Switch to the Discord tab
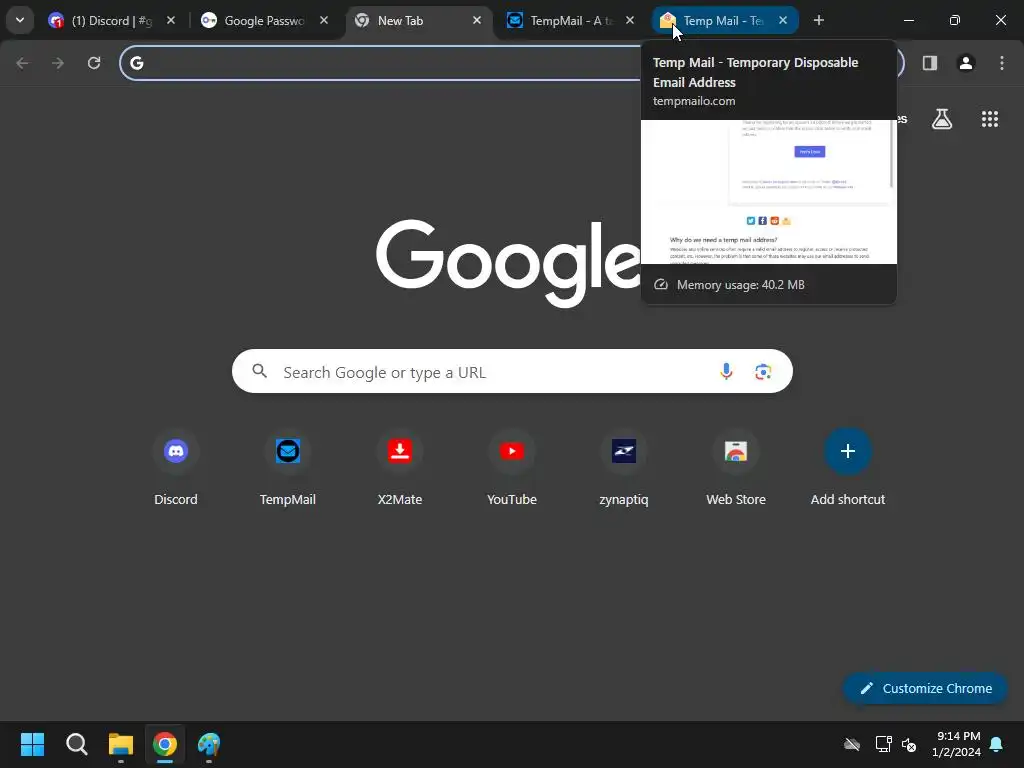 (x=112, y=20)
